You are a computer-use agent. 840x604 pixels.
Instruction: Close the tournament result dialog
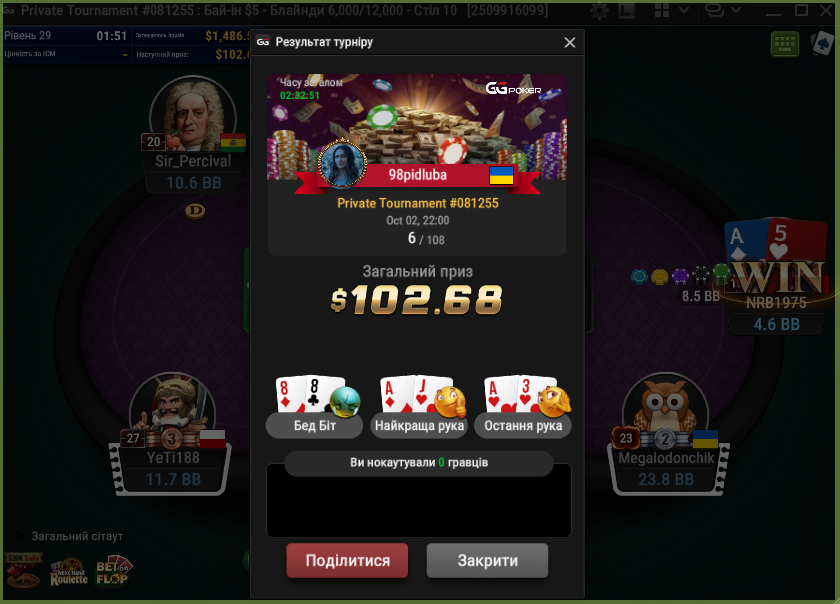(569, 42)
